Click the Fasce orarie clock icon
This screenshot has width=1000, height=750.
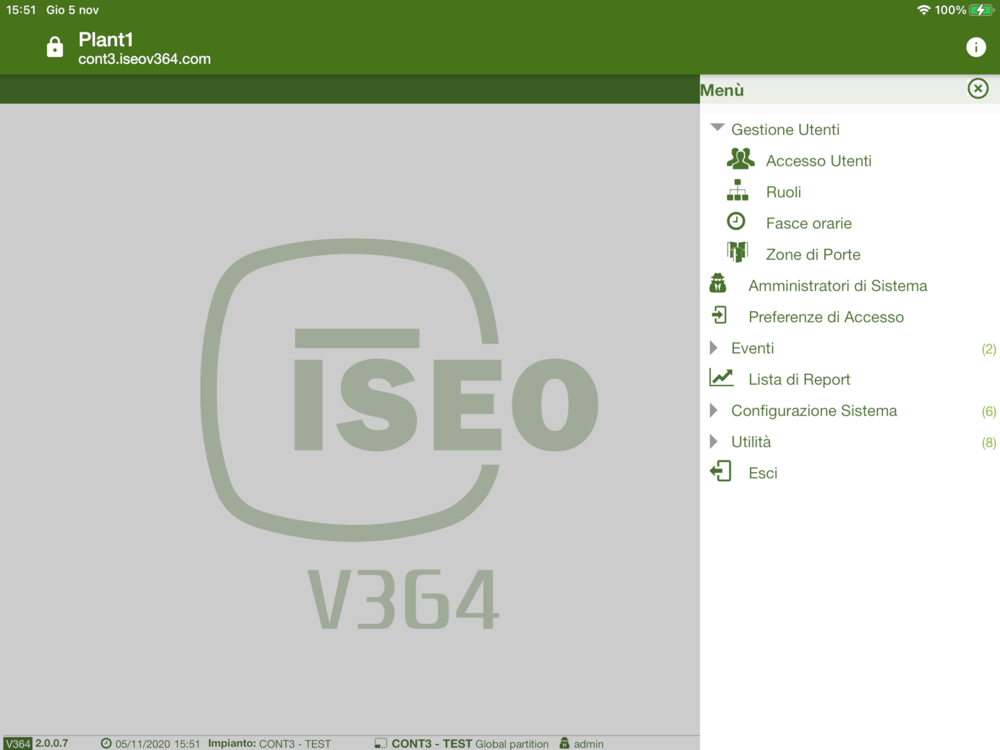(736, 221)
